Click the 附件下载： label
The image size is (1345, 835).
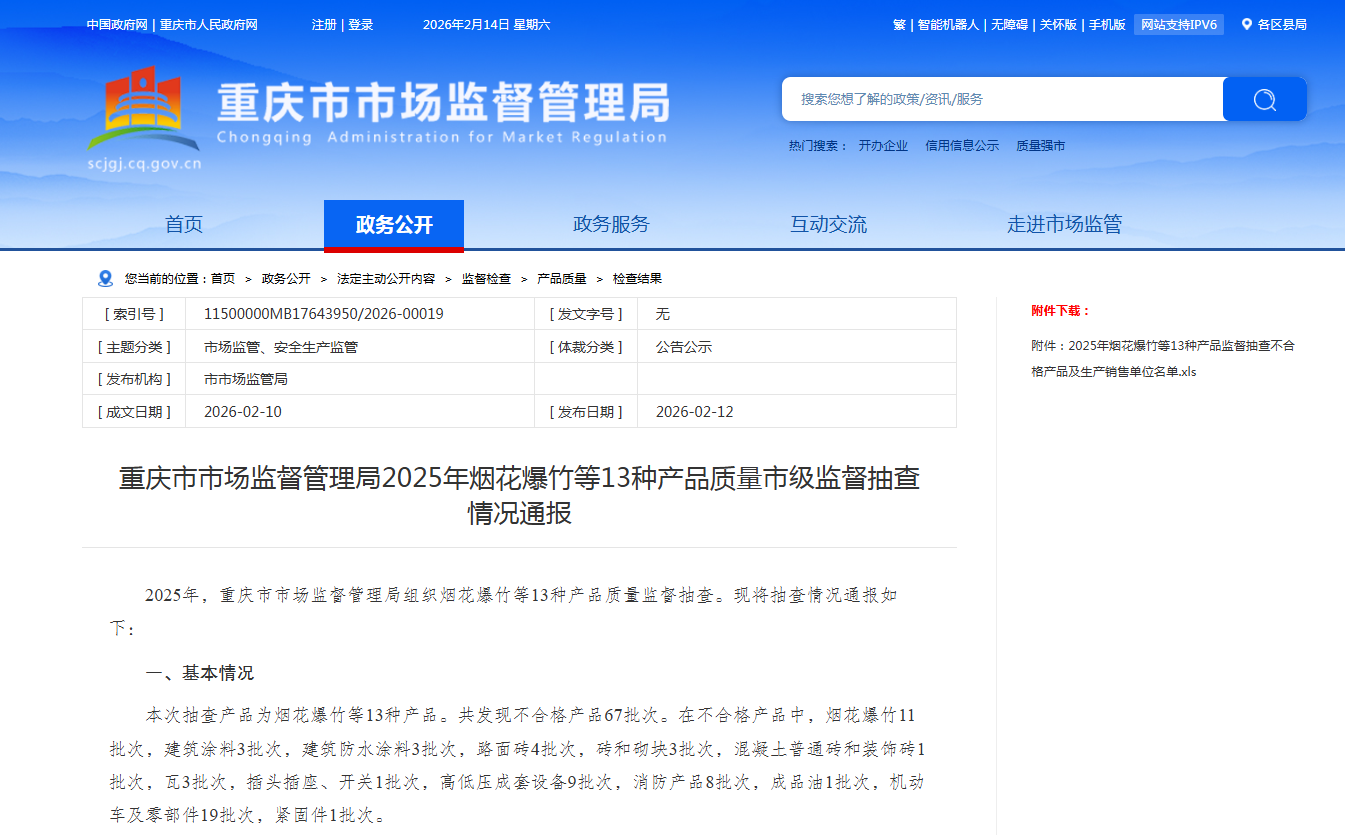1061,311
